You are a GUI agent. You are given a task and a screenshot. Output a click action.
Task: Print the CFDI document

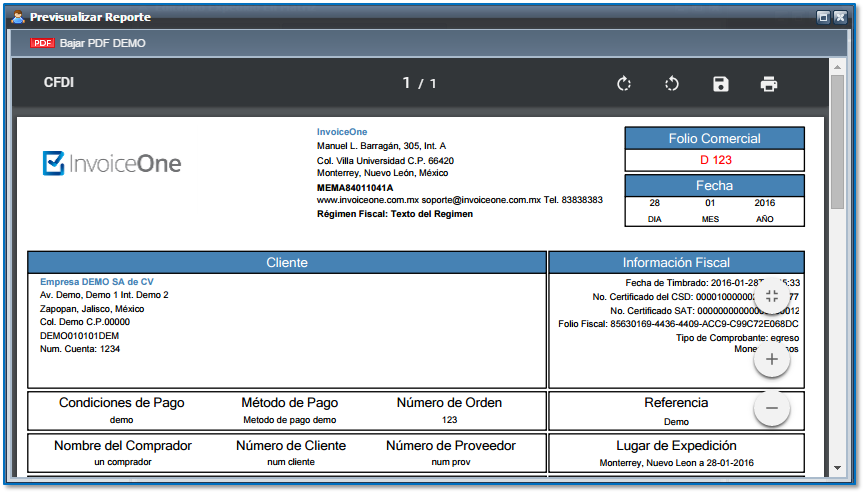(768, 84)
